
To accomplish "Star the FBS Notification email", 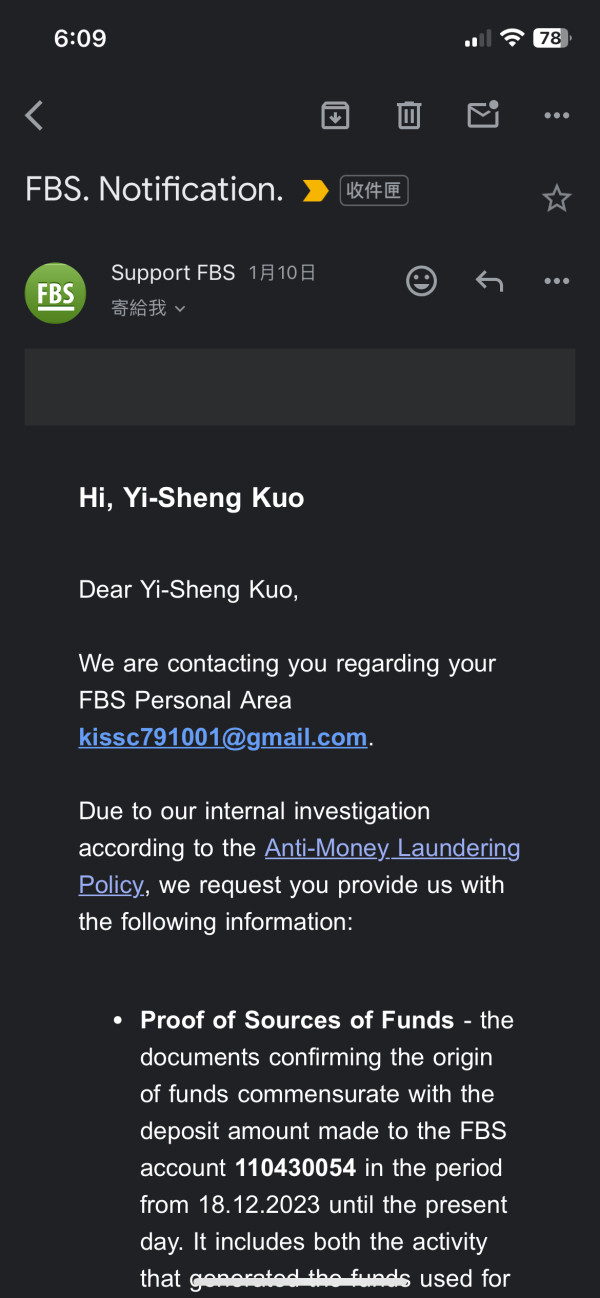I will tap(556, 198).
